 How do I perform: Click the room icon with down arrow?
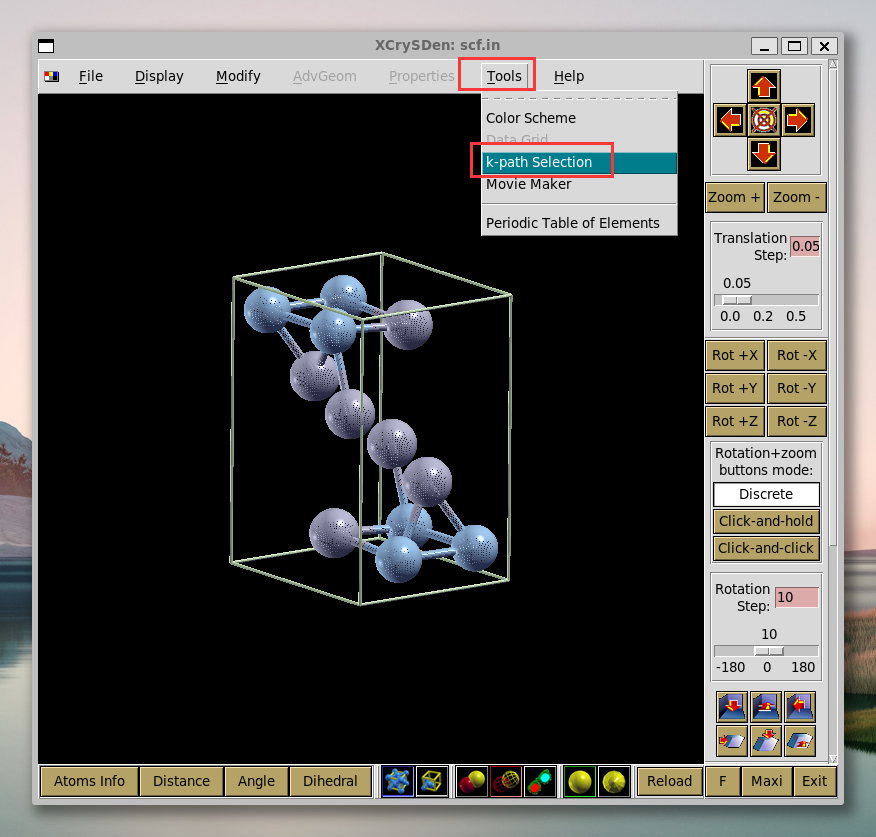click(732, 707)
